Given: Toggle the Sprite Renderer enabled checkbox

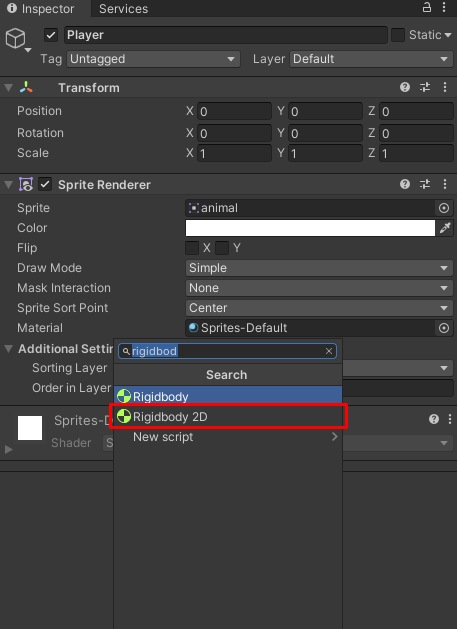Looking at the screenshot, I should [45, 185].
